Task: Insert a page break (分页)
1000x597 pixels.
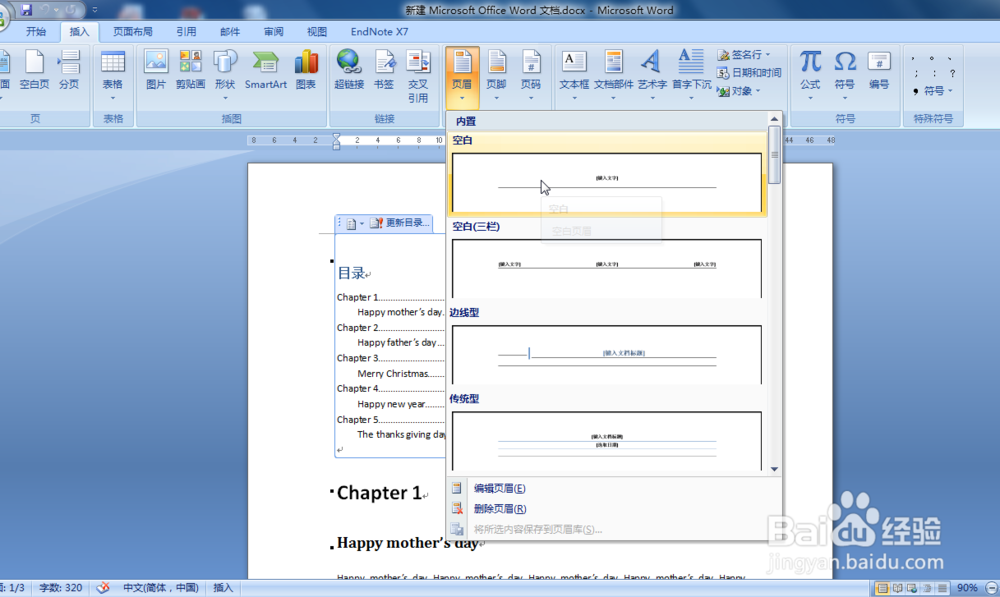Action: point(69,70)
